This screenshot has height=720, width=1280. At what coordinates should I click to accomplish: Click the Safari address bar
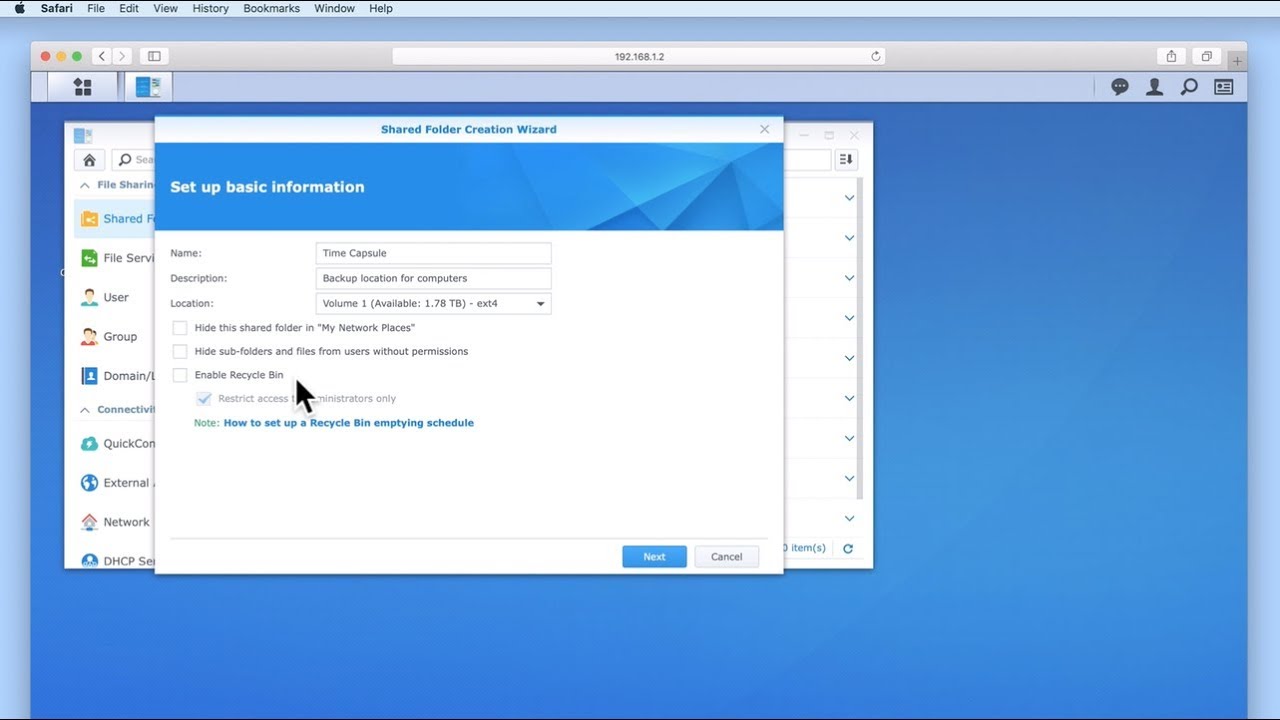(639, 56)
